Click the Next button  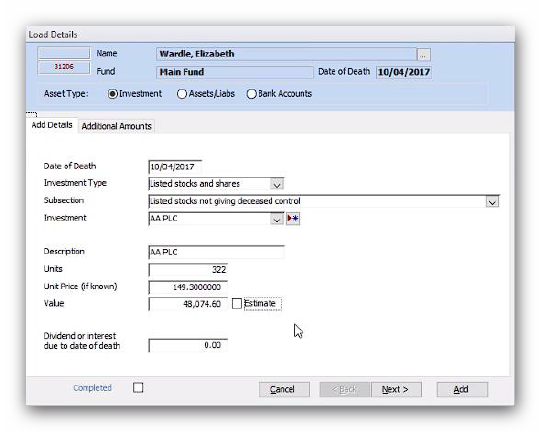click(396, 390)
